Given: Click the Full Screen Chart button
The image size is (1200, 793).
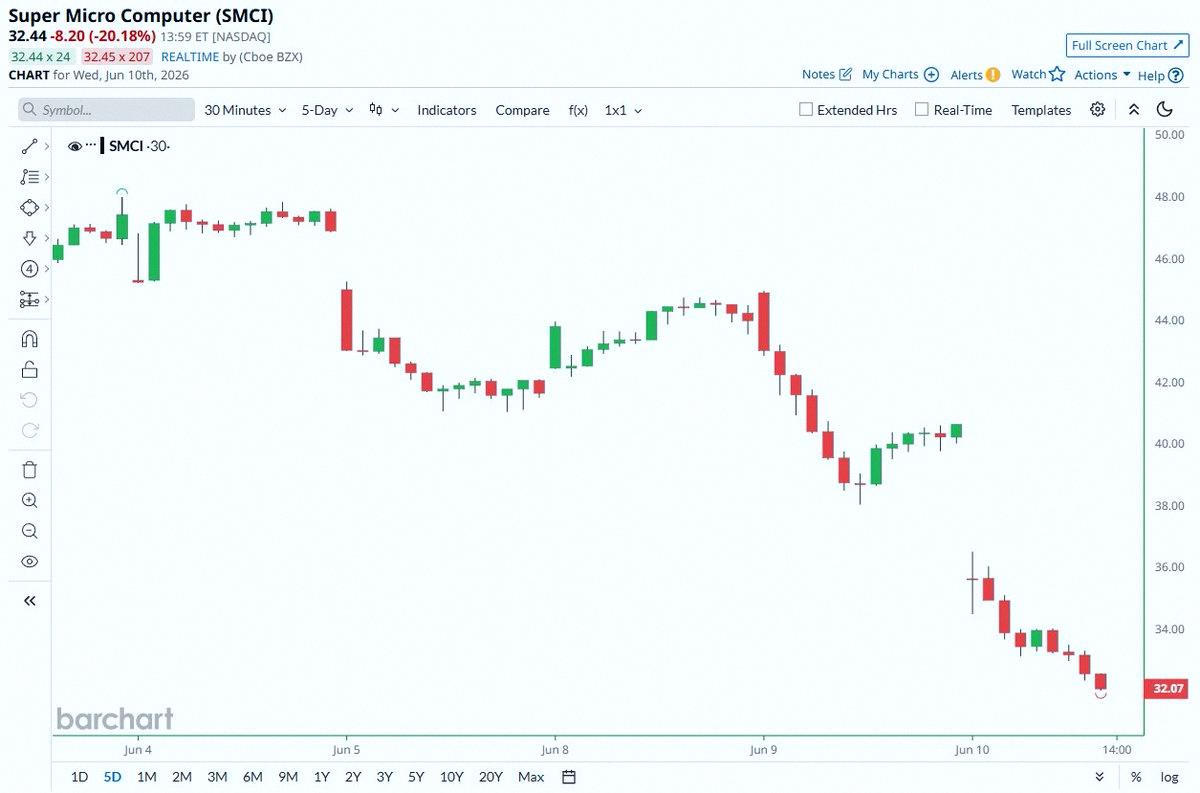Looking at the screenshot, I should pyautogui.click(x=1127, y=45).
